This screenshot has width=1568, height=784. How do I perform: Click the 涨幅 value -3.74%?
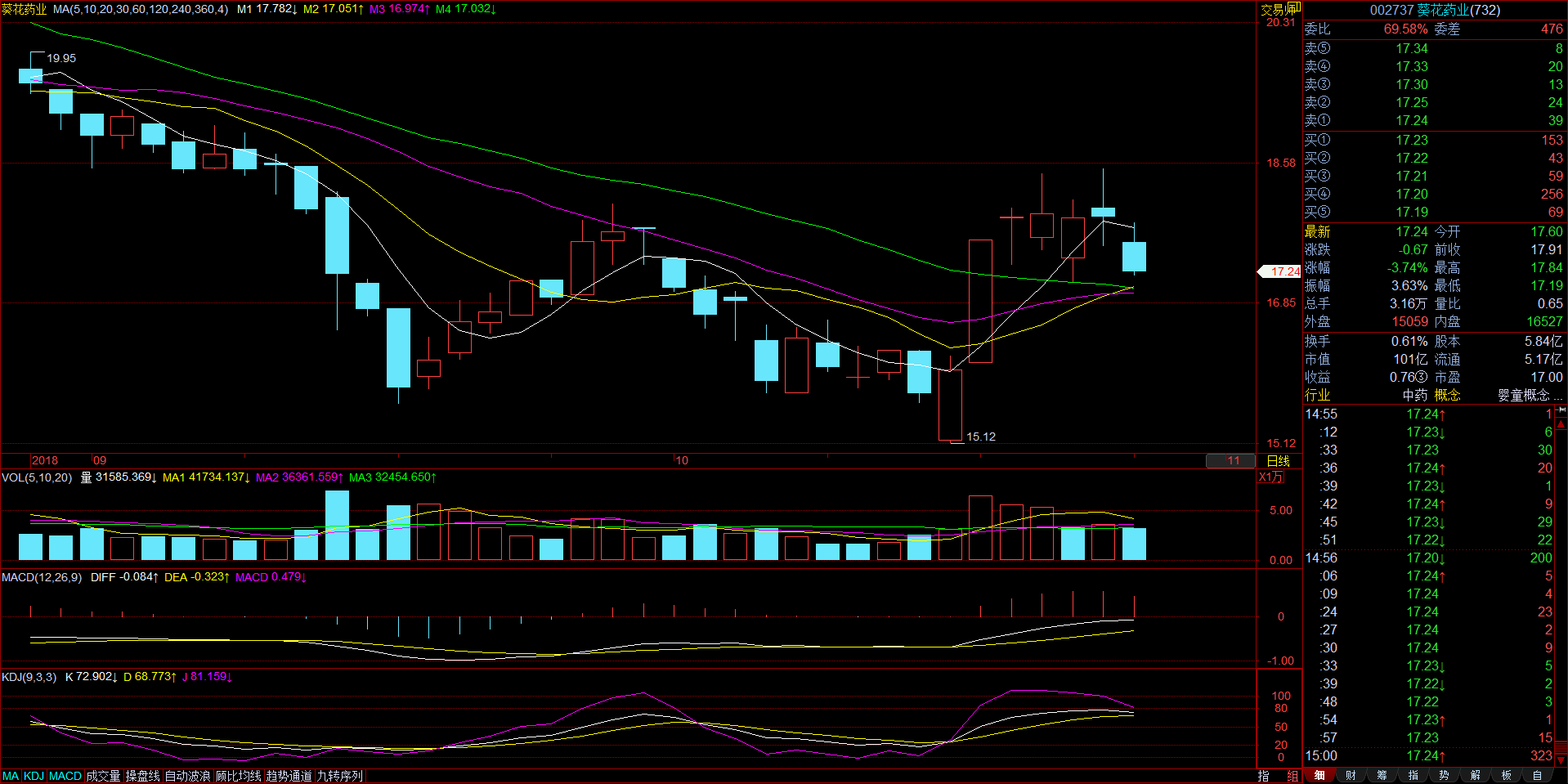click(1408, 267)
